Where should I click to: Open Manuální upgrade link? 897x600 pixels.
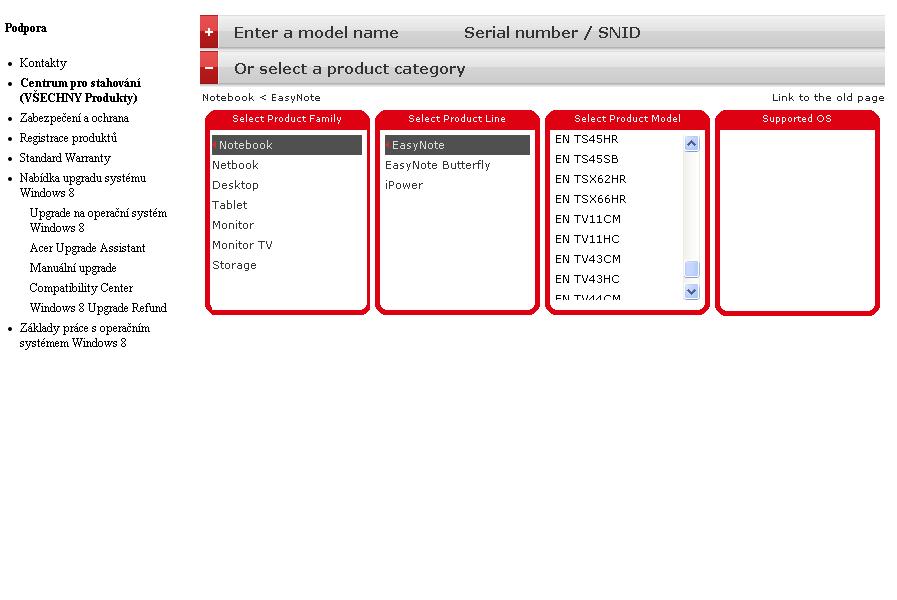(73, 268)
